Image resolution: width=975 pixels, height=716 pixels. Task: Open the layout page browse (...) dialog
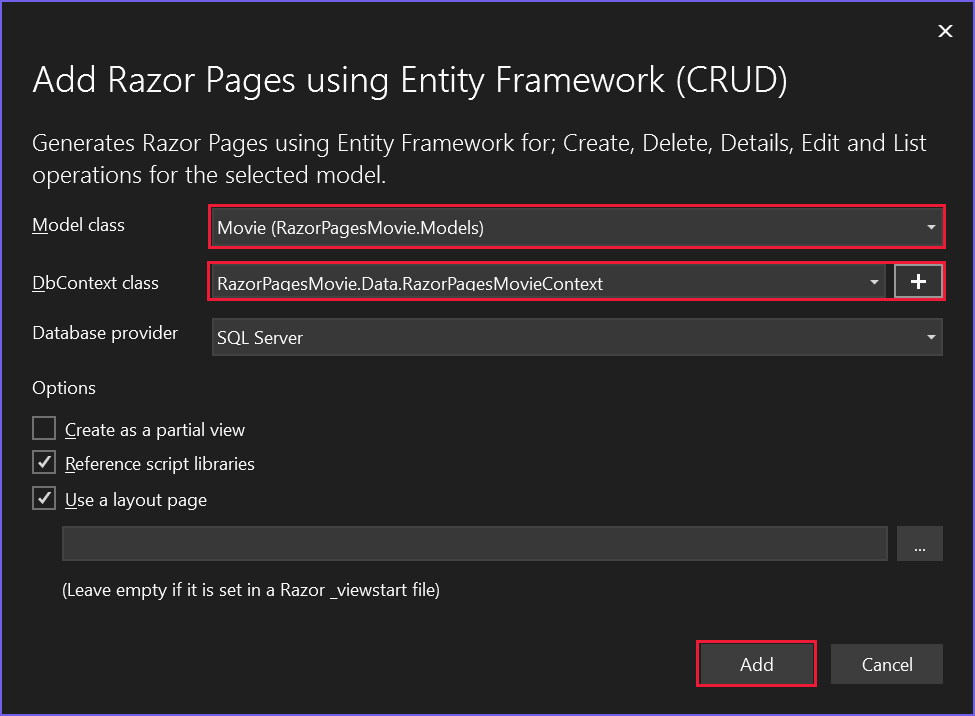(919, 543)
